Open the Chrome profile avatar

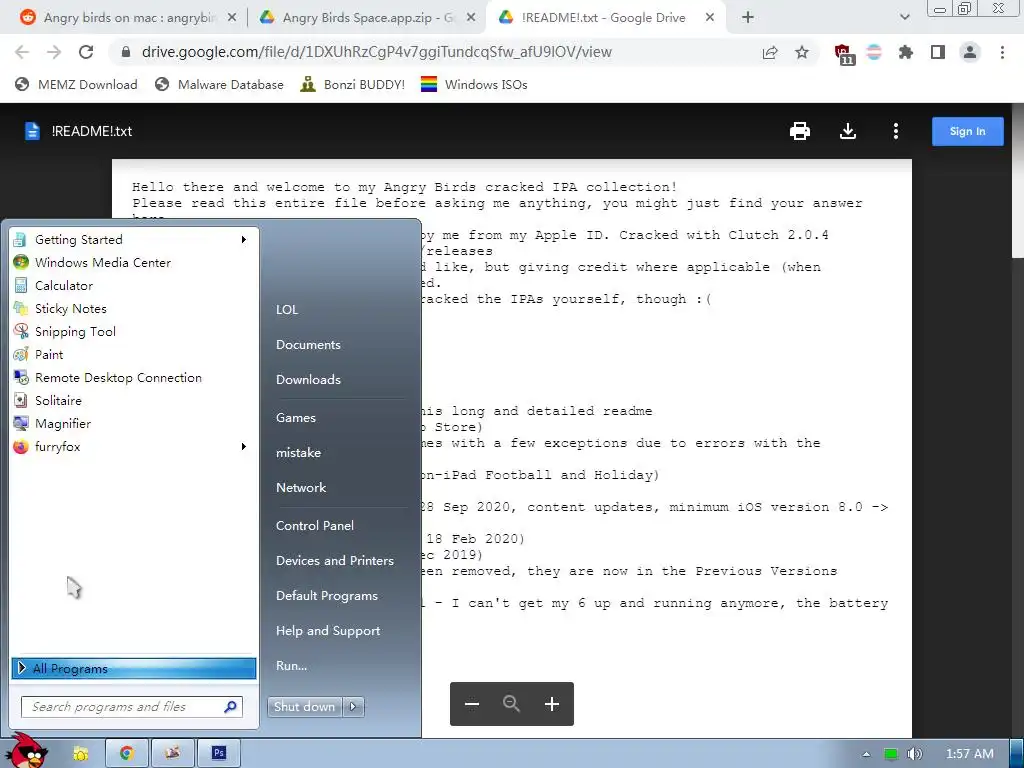970,52
